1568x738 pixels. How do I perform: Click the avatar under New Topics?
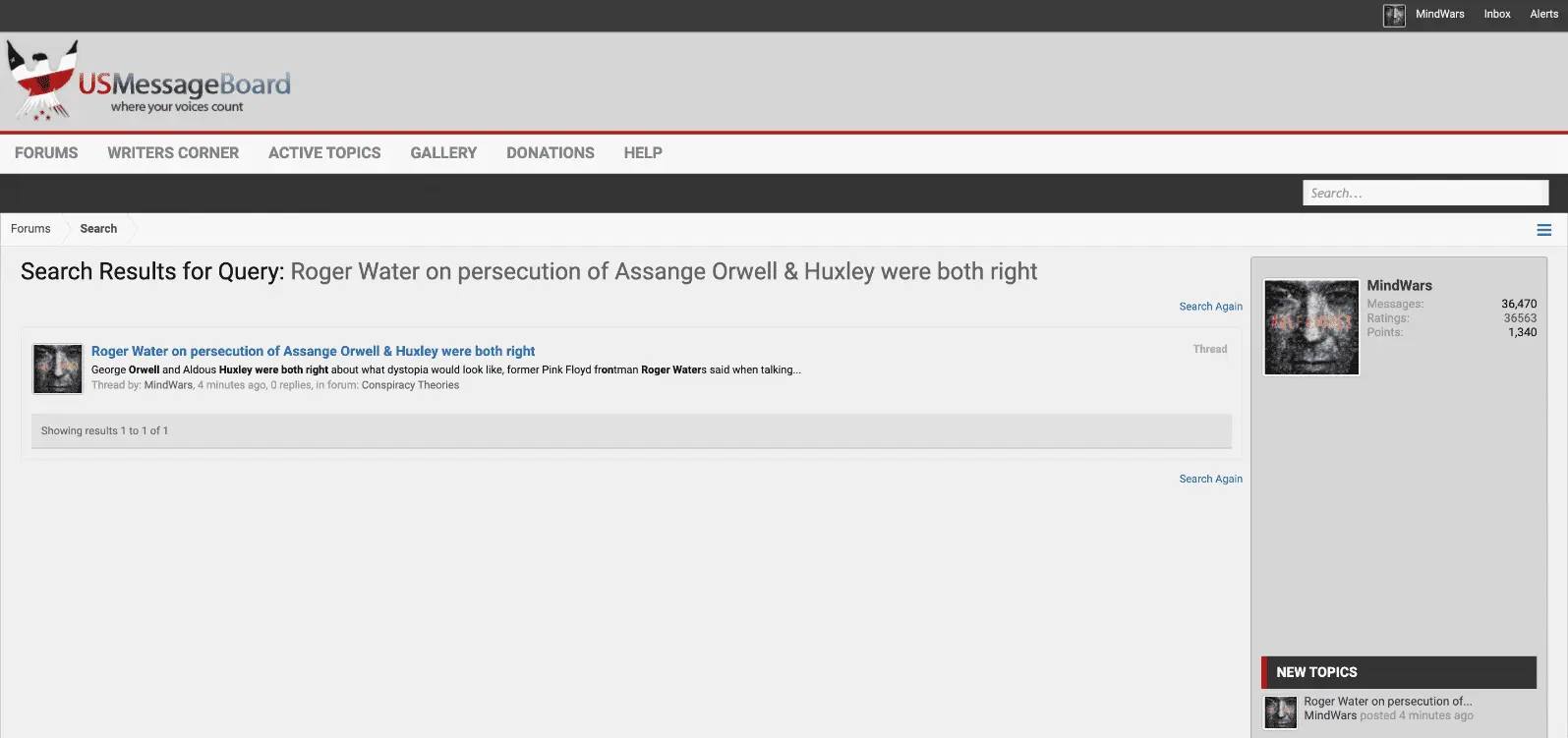[x=1280, y=711]
